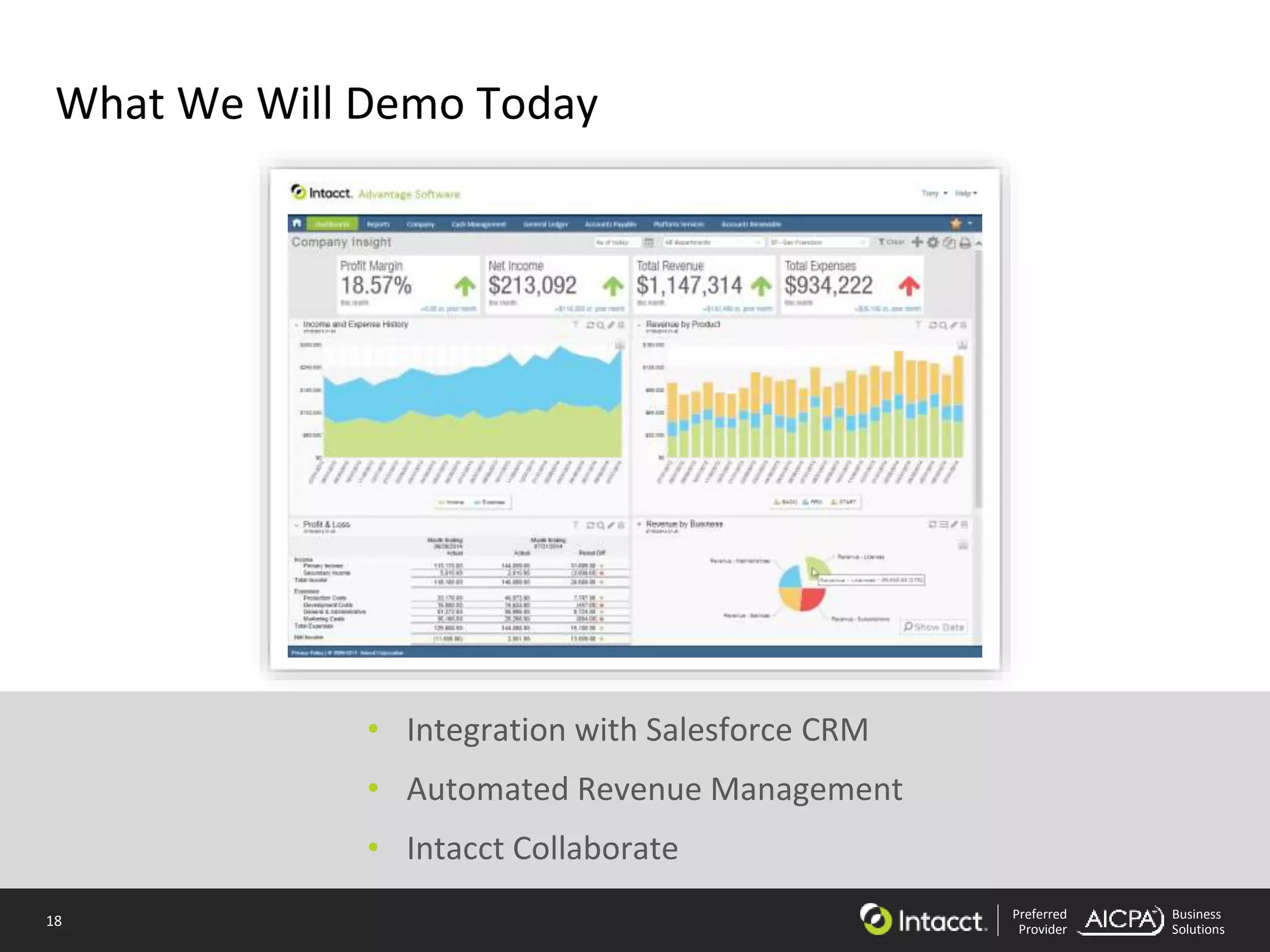This screenshot has width=1270, height=952.
Task: Click the Clear filter button
Action: click(891, 242)
